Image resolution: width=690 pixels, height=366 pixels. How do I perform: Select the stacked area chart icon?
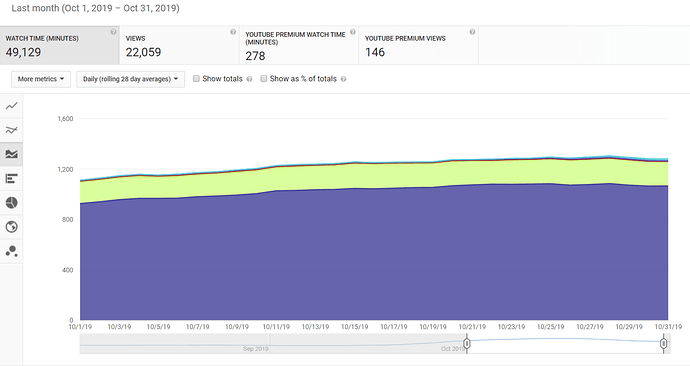(11, 154)
